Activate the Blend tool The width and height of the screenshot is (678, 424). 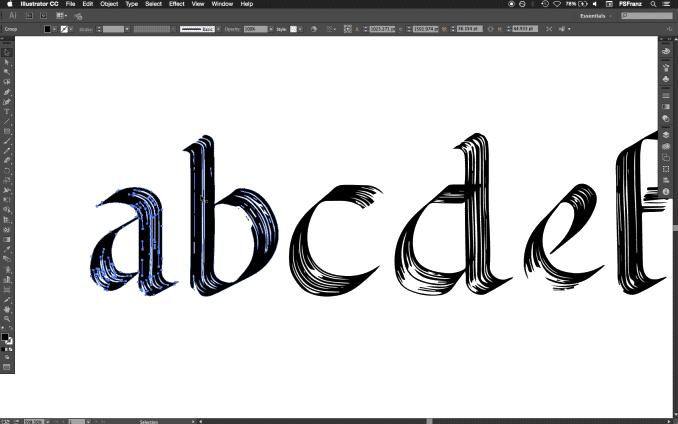6,259
